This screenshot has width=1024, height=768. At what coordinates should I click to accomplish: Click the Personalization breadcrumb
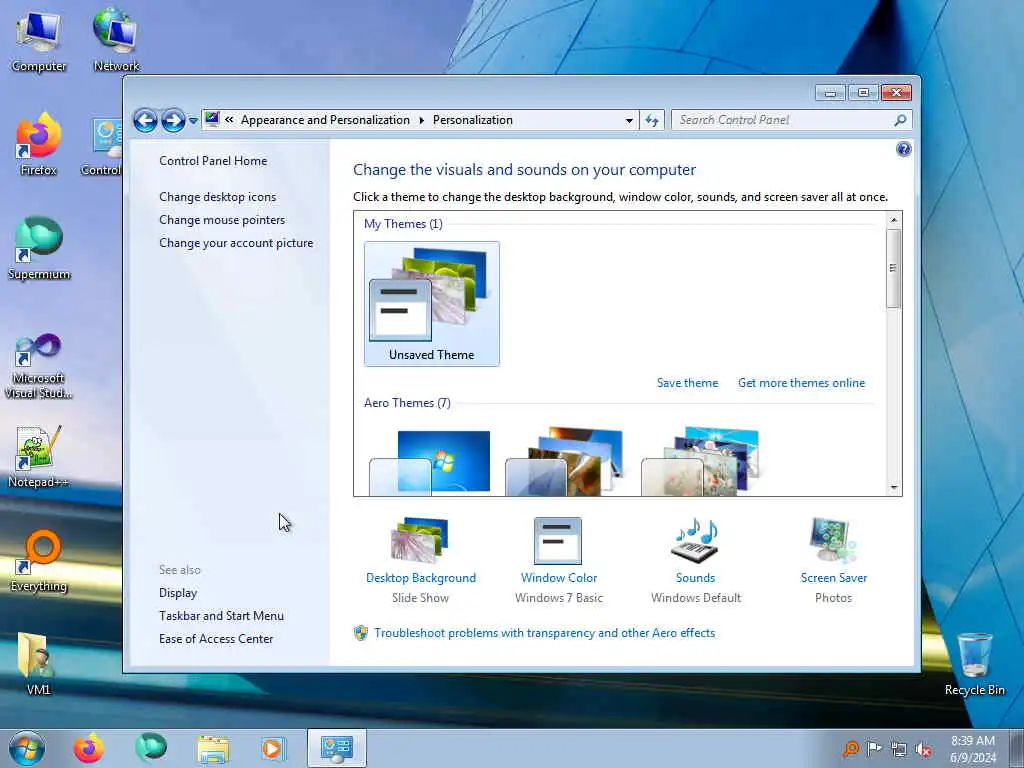(473, 120)
